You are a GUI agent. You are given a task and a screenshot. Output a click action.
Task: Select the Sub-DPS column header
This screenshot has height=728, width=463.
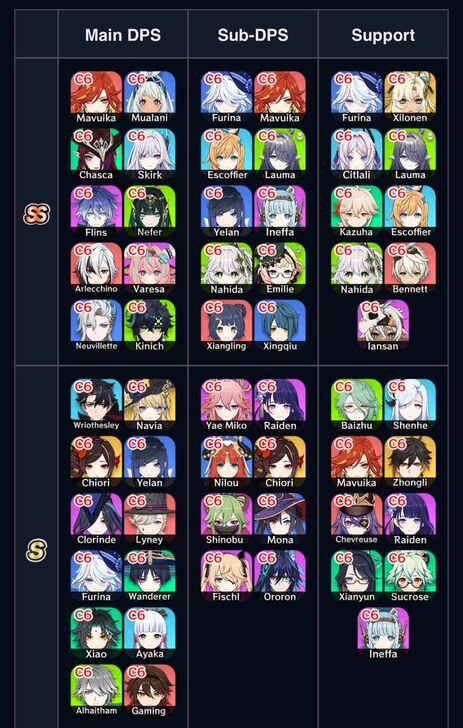point(253,35)
